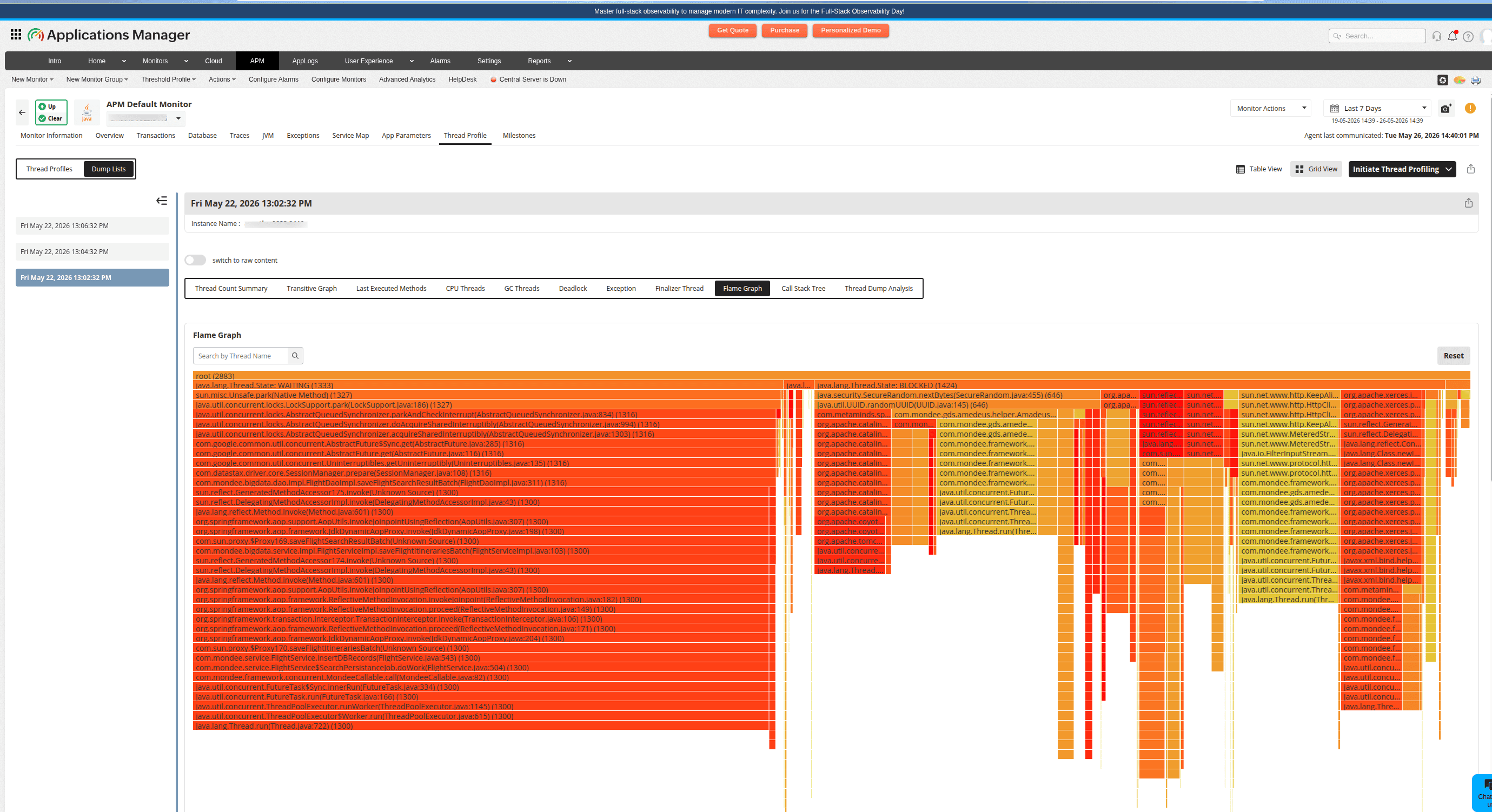The width and height of the screenshot is (1492, 812).
Task: Click the headset support icon
Action: (x=1436, y=36)
